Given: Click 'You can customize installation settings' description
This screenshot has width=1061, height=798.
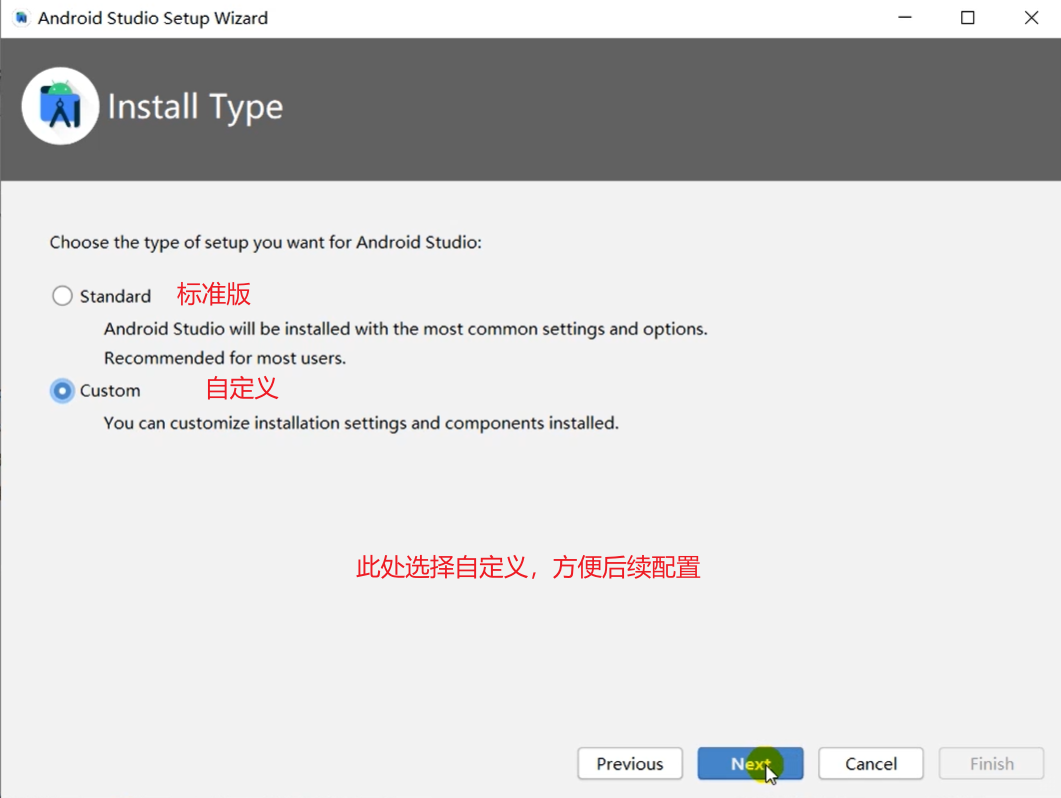Looking at the screenshot, I should click(361, 423).
